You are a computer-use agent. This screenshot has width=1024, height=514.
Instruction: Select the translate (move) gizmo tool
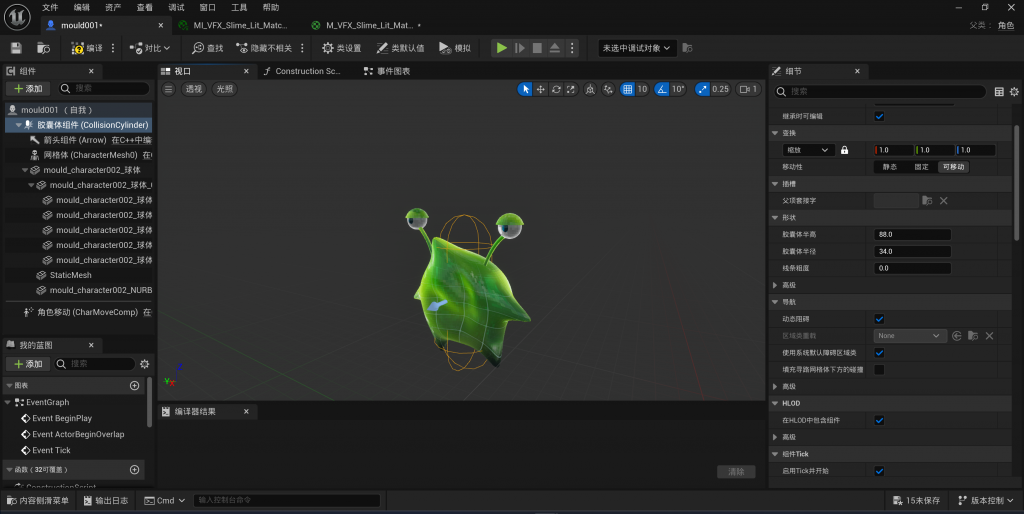541,89
